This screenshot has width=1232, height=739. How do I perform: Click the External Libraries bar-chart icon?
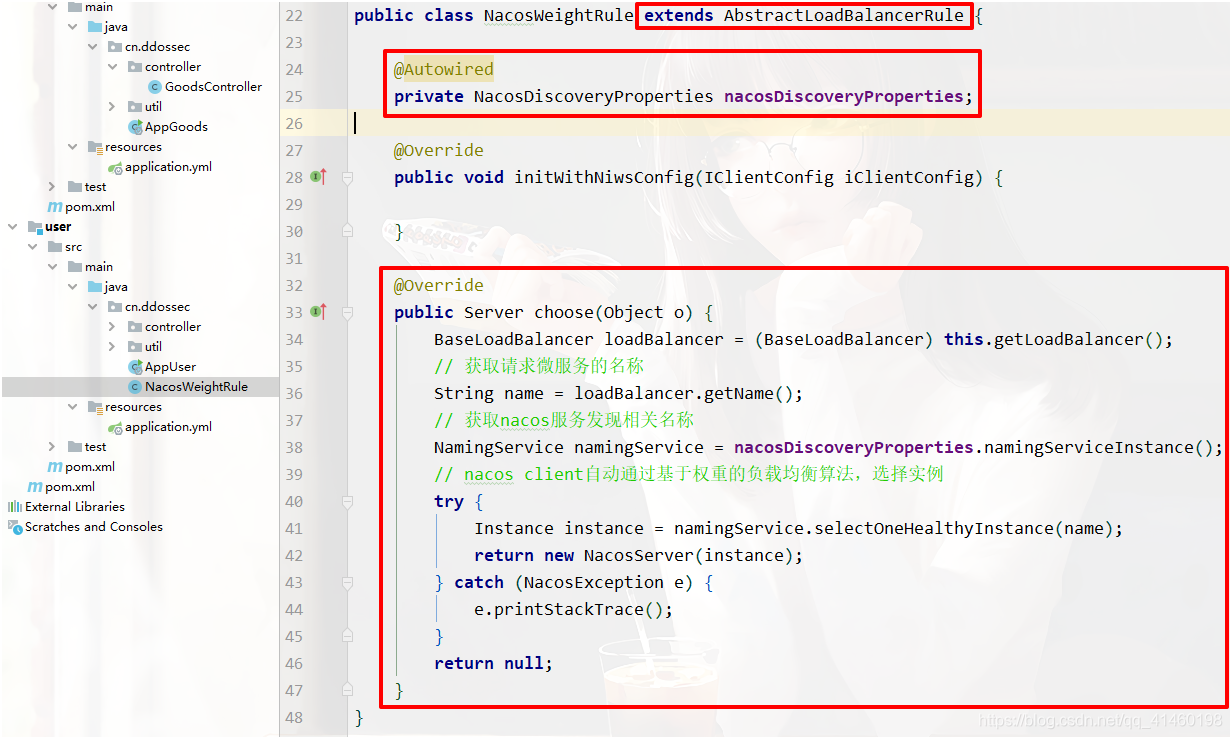15,507
